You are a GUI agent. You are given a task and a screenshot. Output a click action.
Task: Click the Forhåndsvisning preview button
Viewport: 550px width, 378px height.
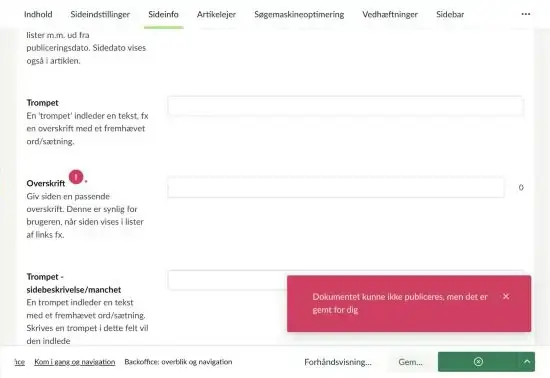click(x=338, y=362)
